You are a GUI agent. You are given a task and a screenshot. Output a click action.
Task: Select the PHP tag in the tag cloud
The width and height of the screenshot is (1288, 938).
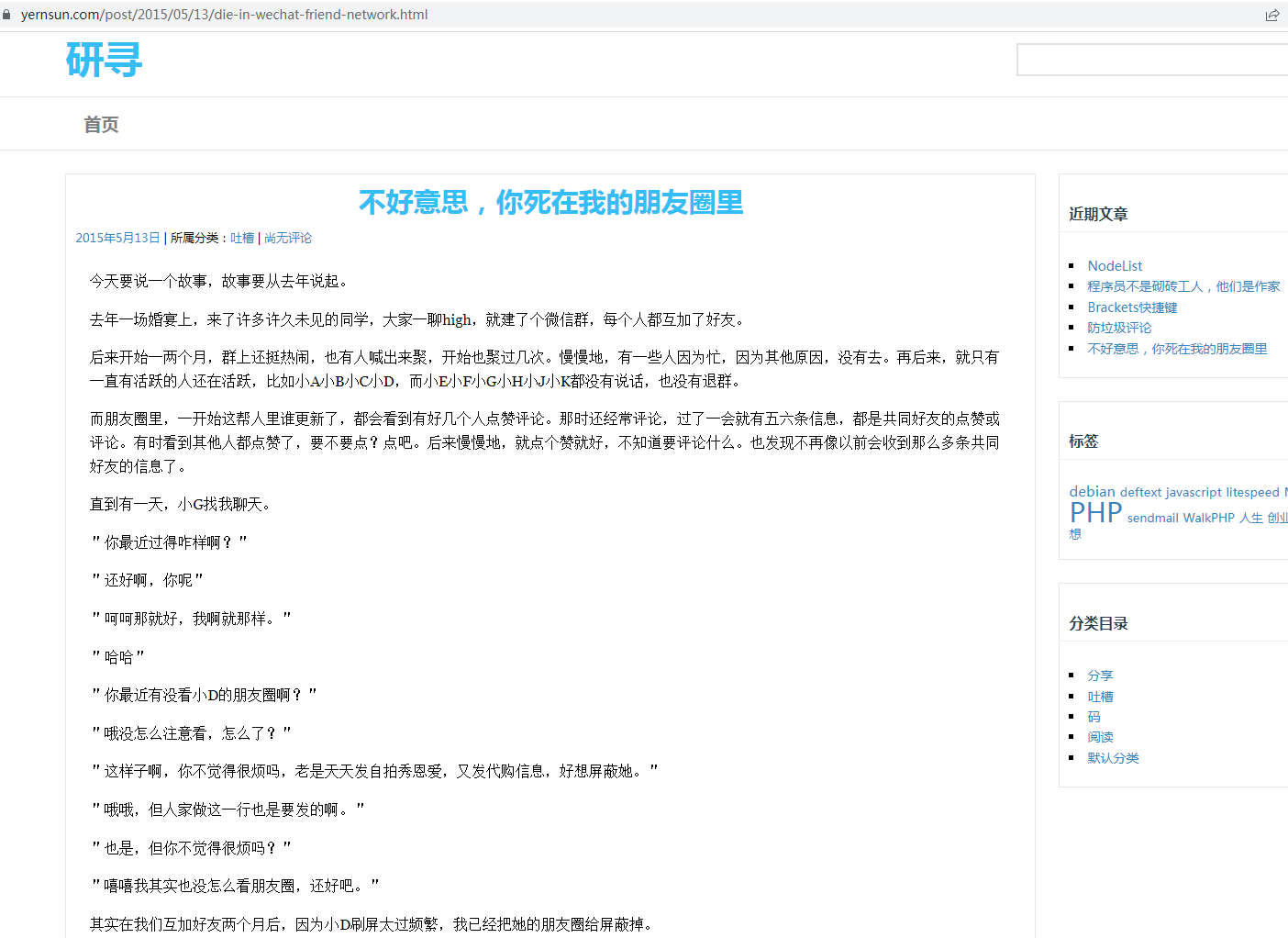pos(1095,512)
